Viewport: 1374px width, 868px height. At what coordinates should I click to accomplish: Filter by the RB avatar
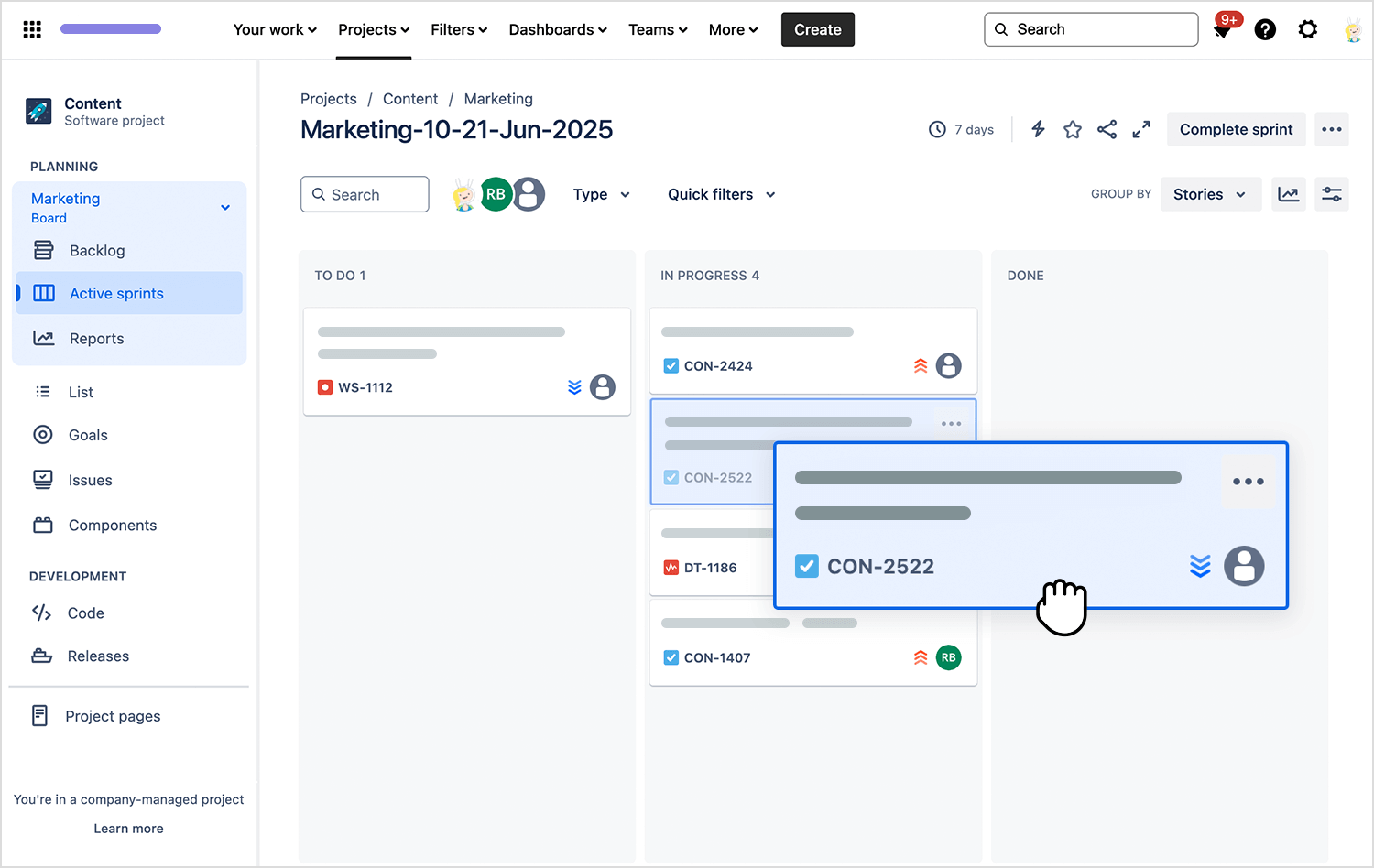pos(496,194)
